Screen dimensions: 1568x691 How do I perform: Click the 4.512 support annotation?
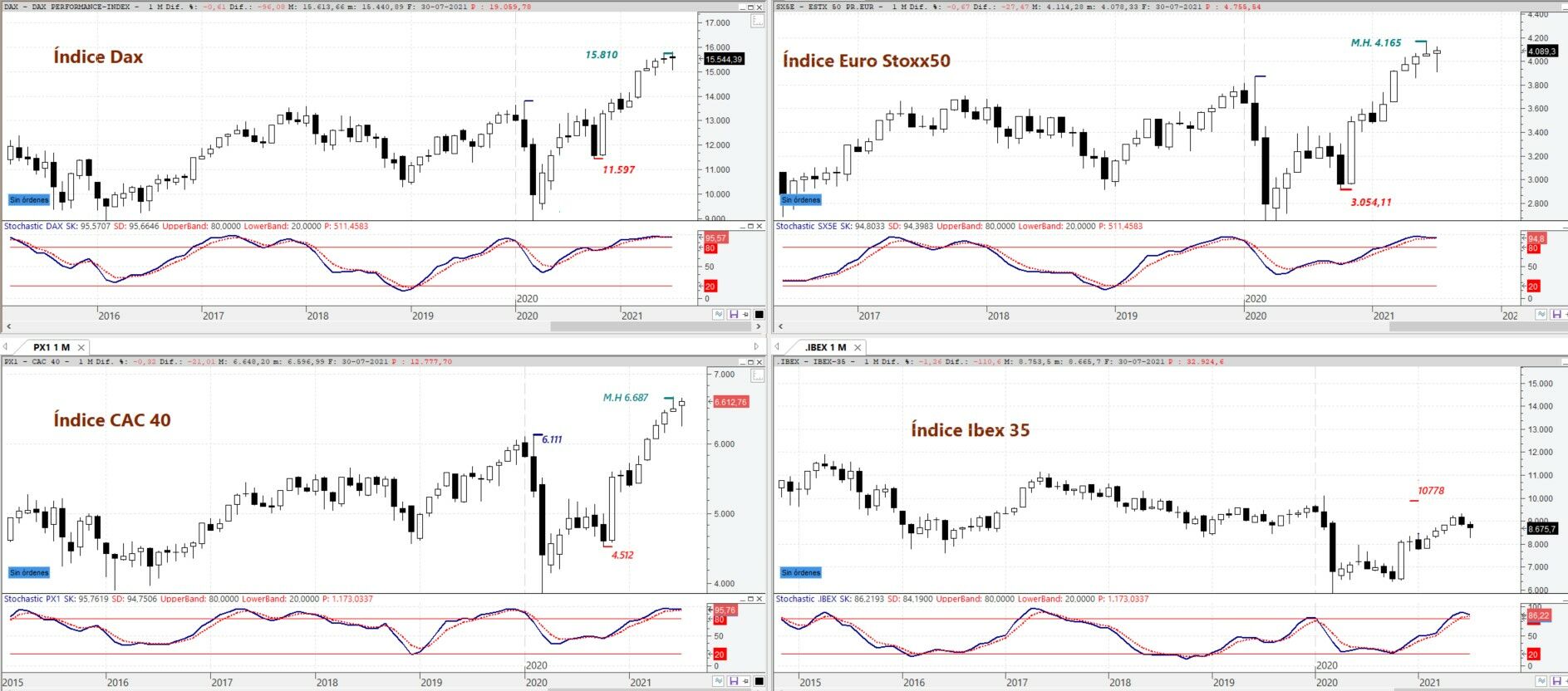[622, 555]
